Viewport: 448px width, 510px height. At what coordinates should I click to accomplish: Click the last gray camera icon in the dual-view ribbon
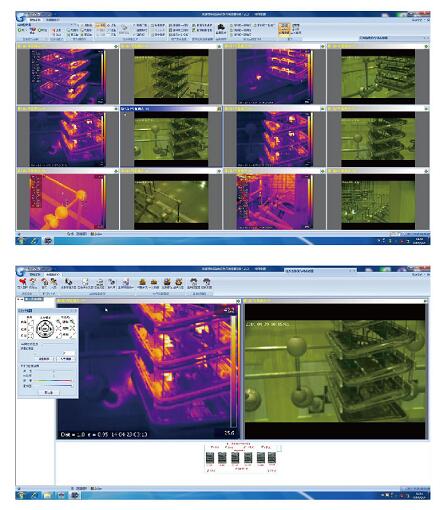207,283
